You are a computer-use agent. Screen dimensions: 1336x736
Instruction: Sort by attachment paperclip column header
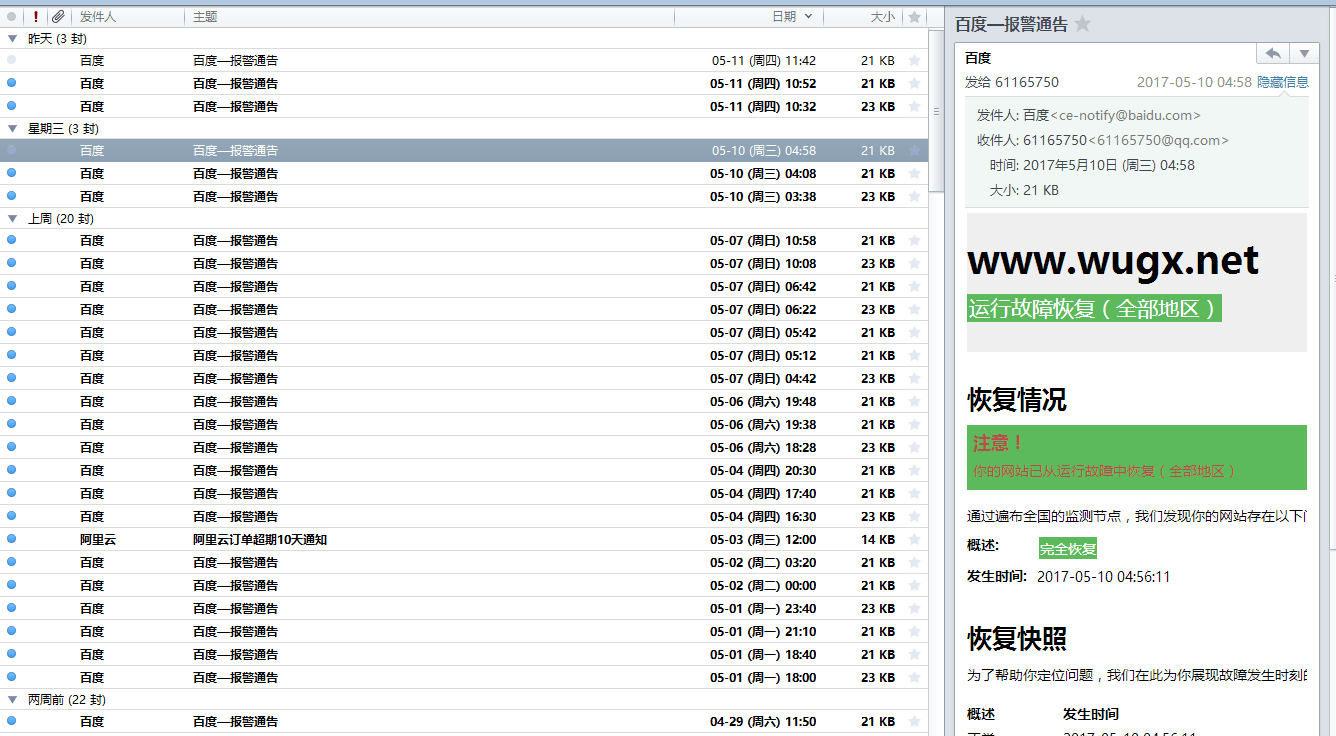[x=58, y=17]
